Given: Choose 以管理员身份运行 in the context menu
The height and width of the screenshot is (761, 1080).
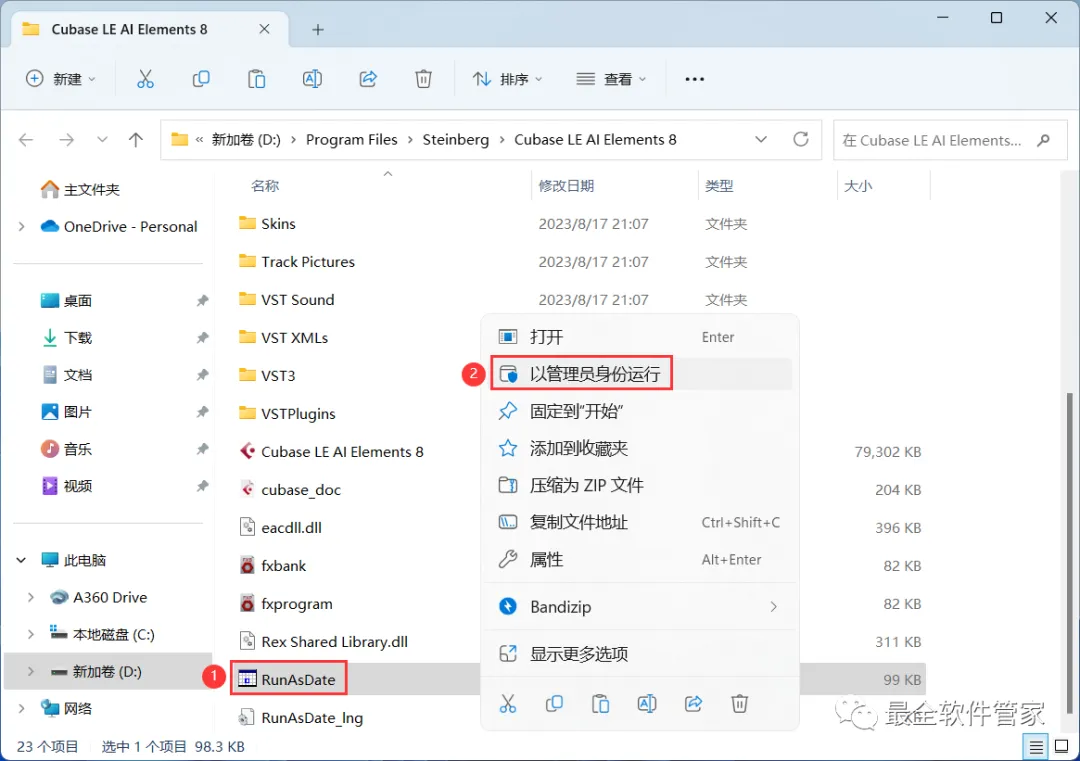Looking at the screenshot, I should [640, 374].
